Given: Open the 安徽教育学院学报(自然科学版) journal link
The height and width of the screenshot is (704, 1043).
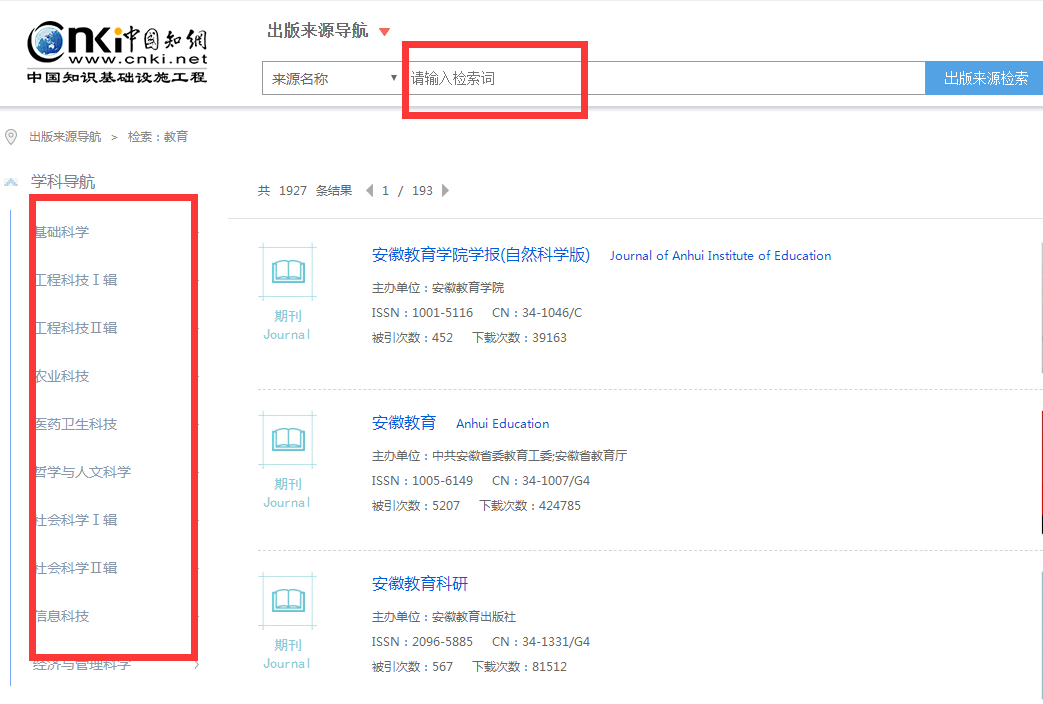Looking at the screenshot, I should [481, 255].
